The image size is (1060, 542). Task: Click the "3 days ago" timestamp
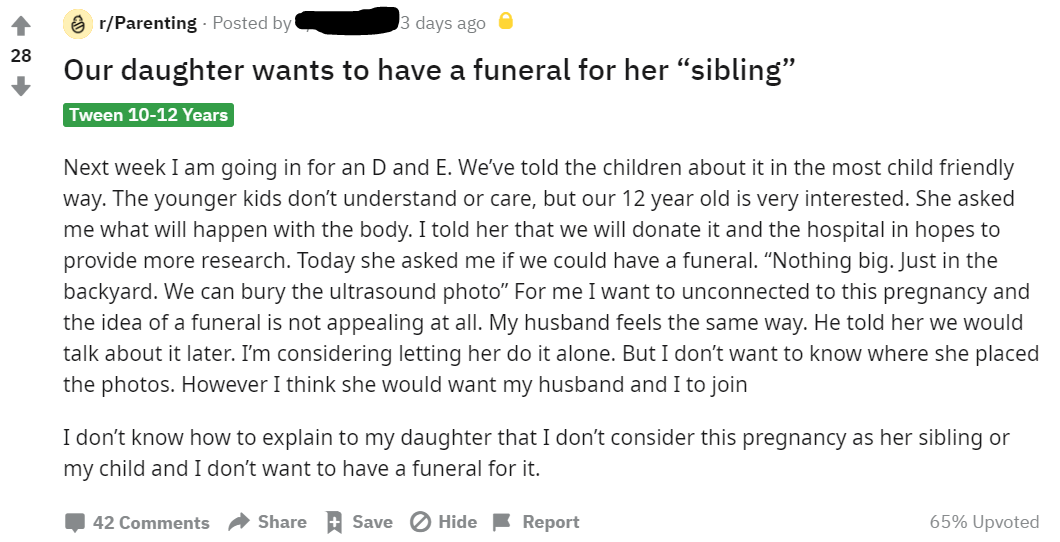point(443,23)
